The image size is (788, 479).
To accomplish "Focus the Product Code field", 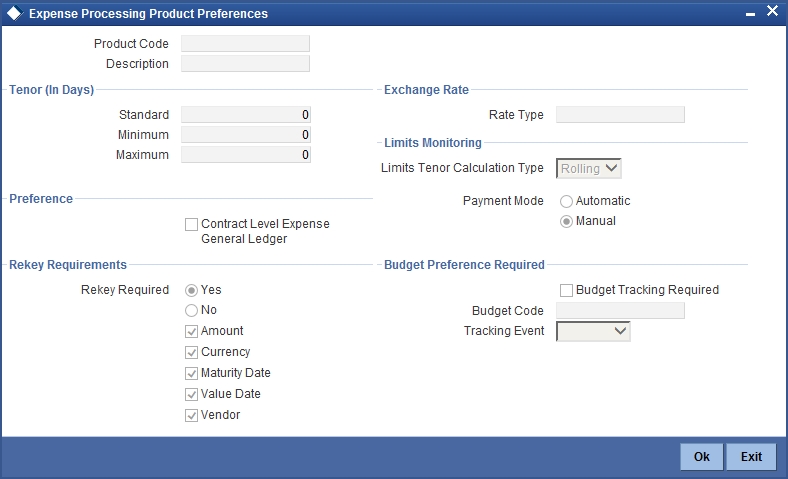I will pyautogui.click(x=245, y=44).
